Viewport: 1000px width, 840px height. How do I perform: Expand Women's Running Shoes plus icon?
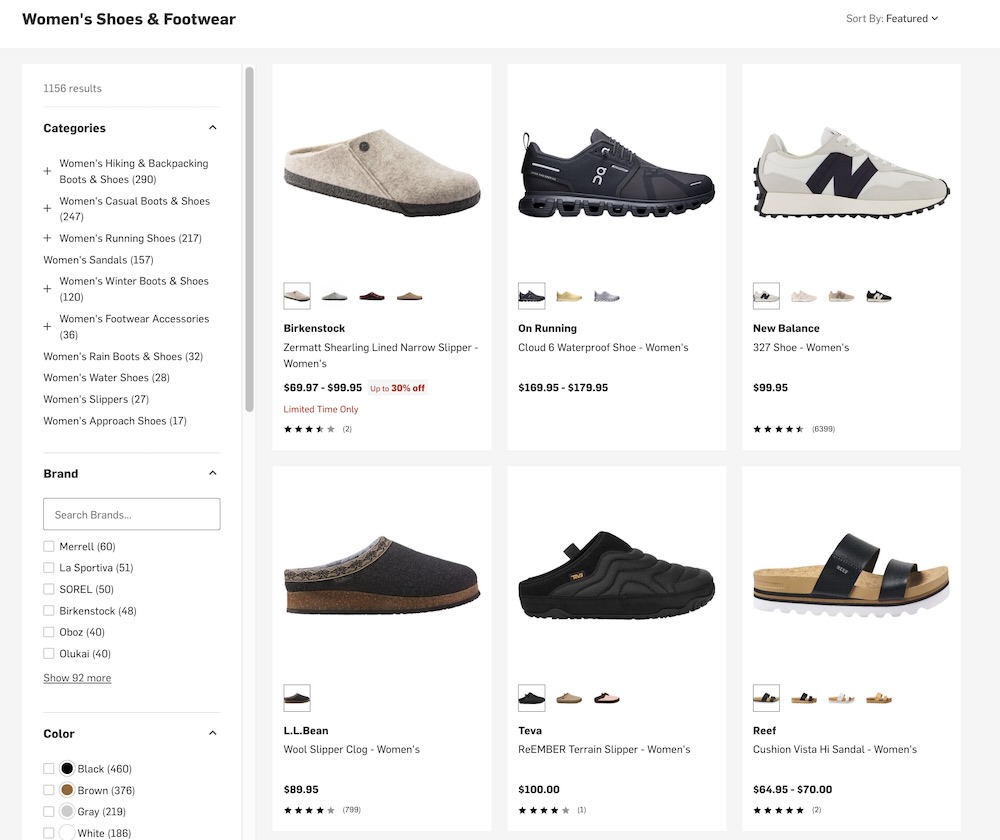click(x=47, y=238)
